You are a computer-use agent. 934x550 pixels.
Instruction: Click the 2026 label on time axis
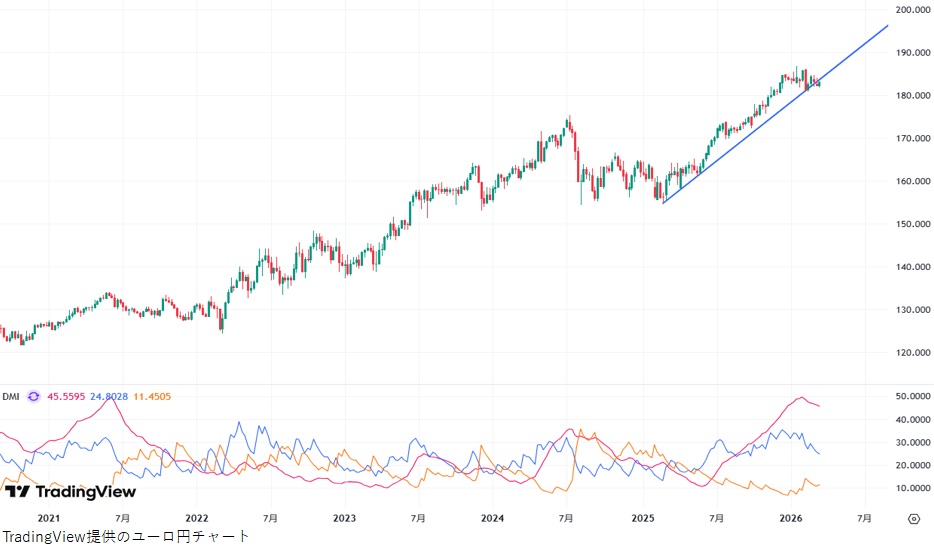(791, 518)
